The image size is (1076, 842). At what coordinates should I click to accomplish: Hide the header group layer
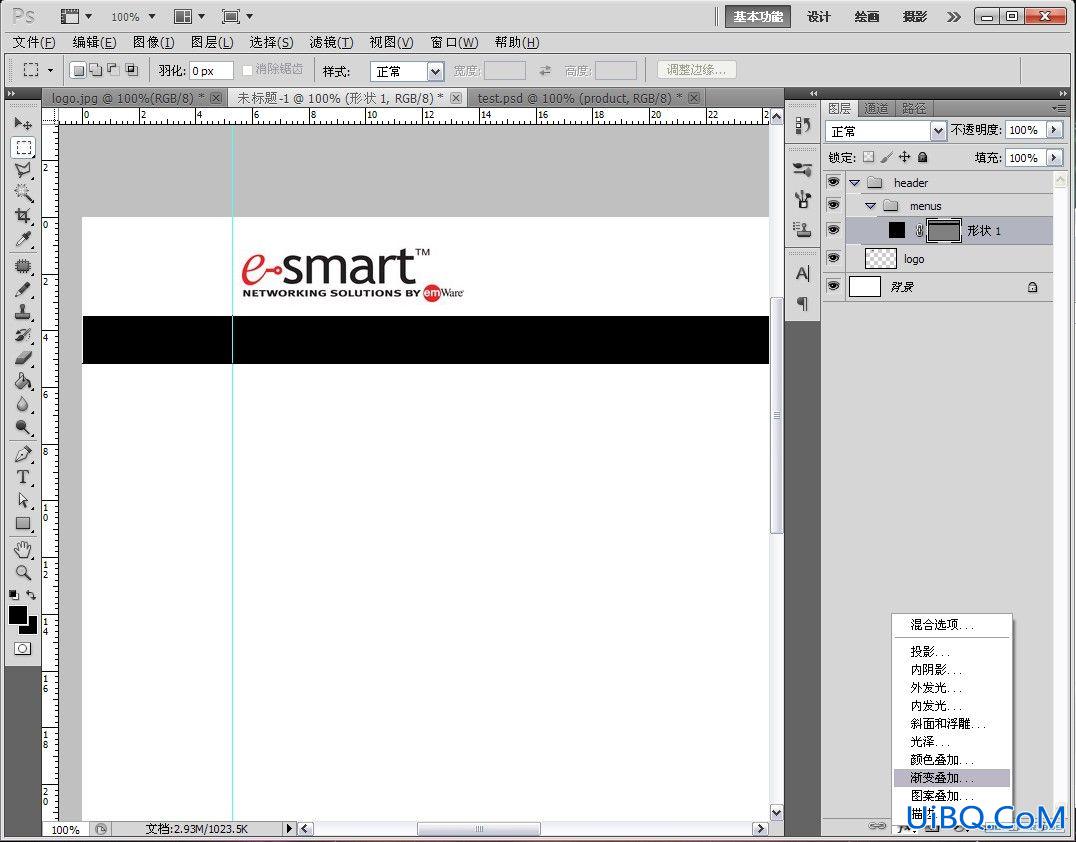[833, 182]
